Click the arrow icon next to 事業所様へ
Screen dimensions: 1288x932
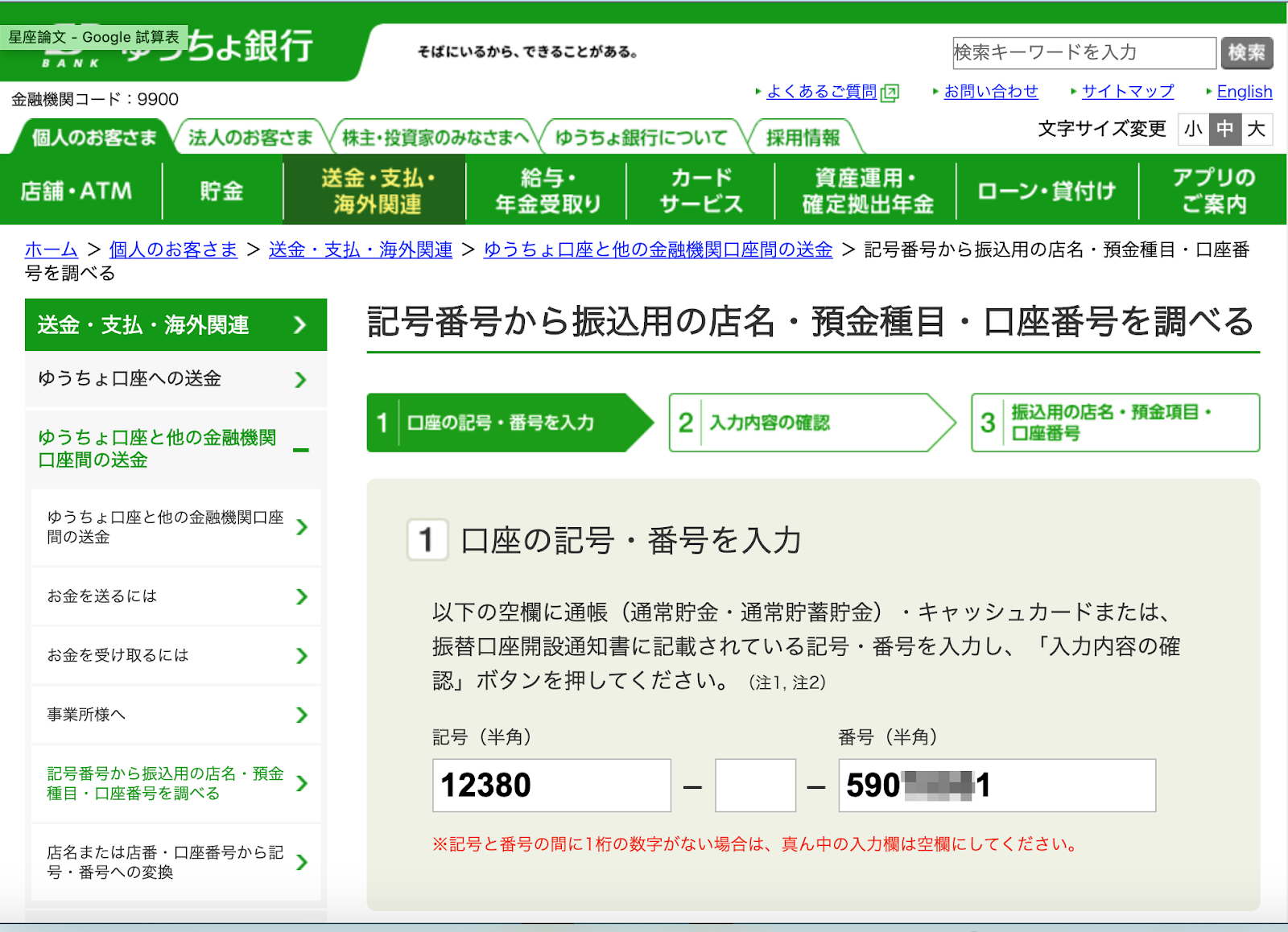pos(302,715)
